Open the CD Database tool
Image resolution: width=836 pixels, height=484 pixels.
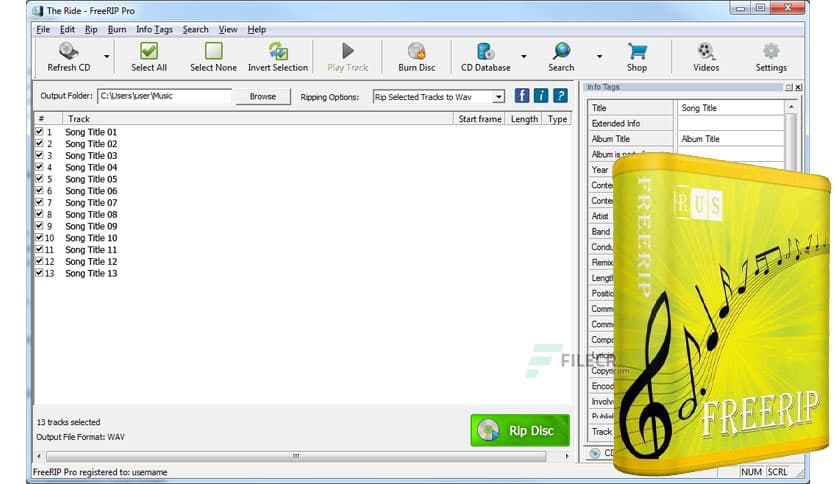pos(485,51)
